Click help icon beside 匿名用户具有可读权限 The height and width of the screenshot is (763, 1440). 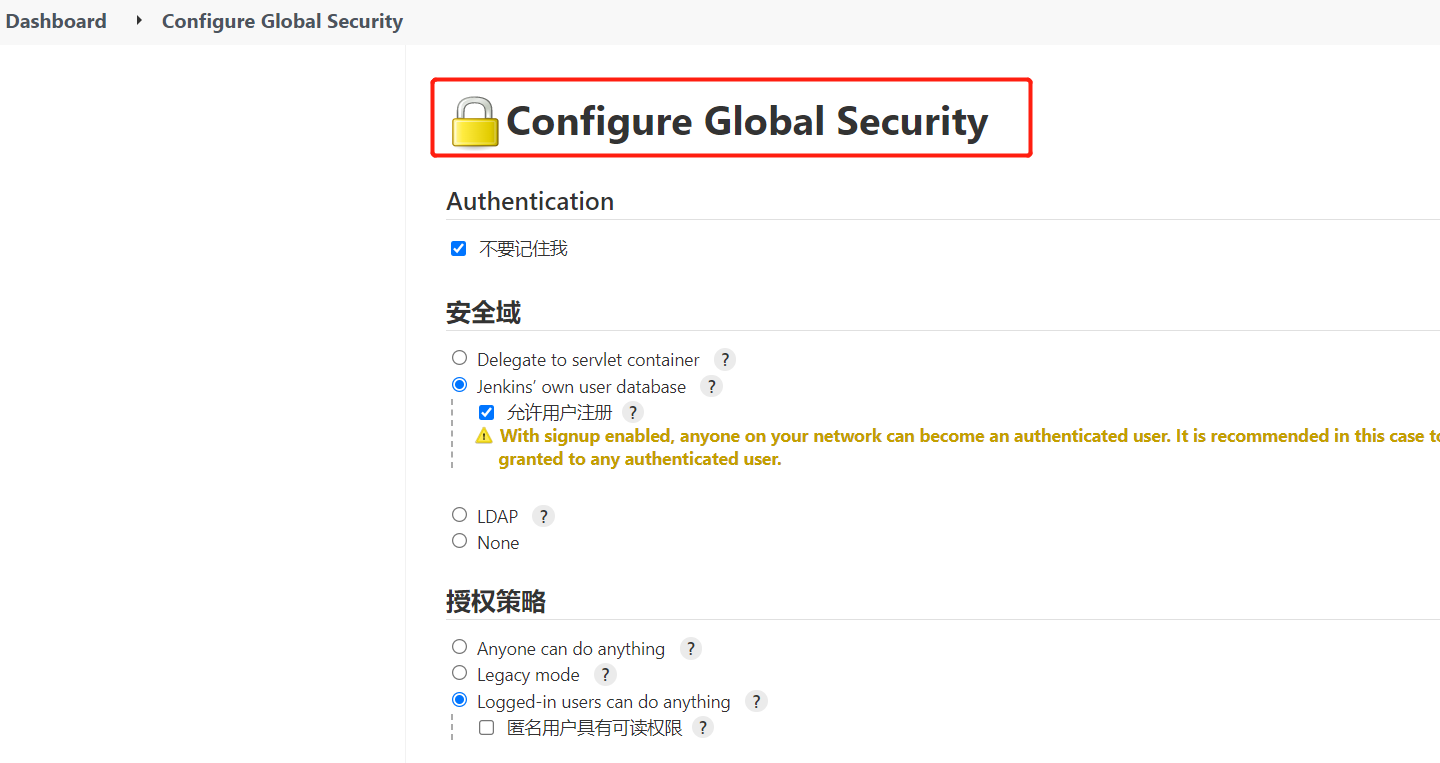click(704, 728)
